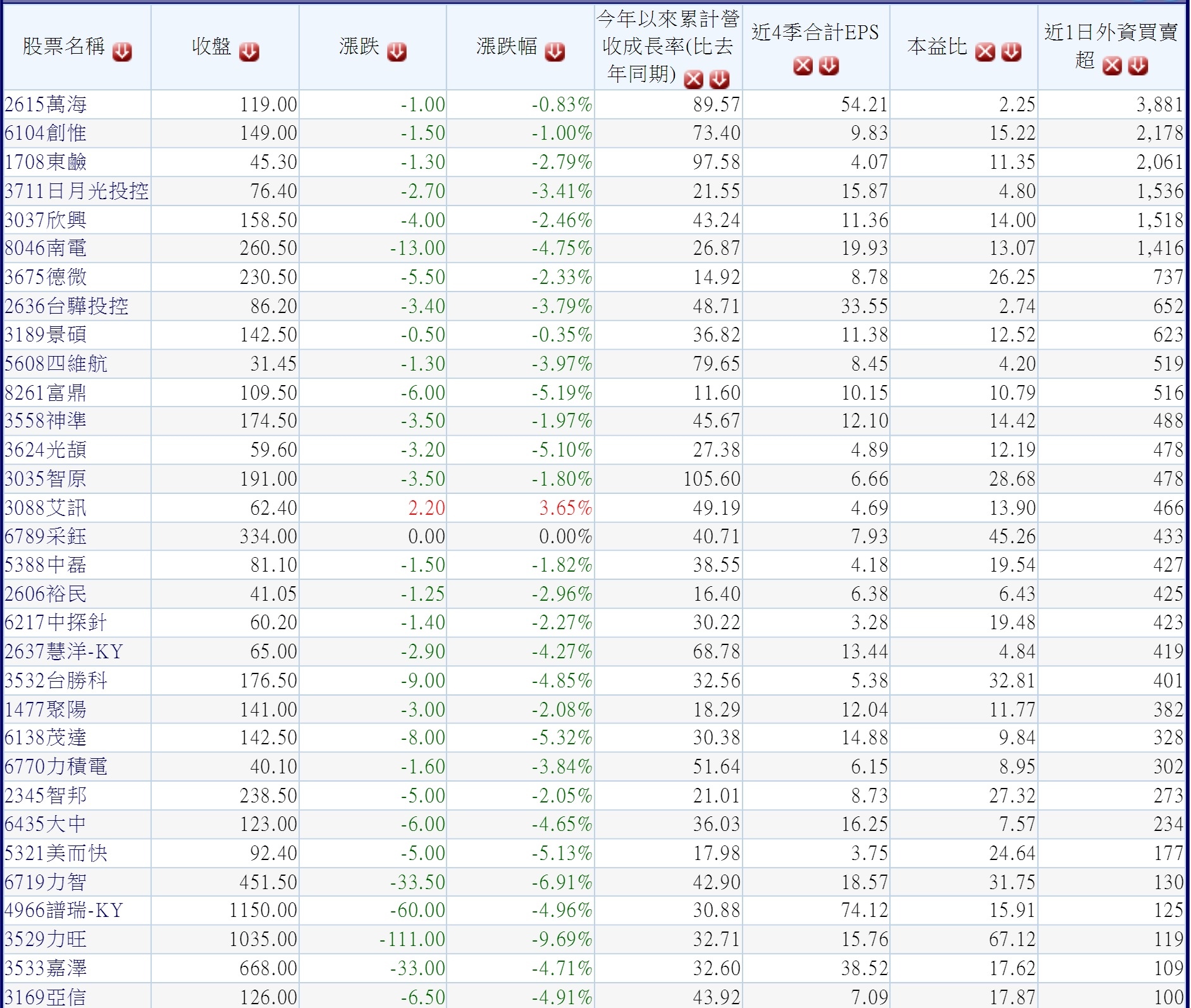Click stock 2637慧洋-KY
1191x1008 pixels.
64,651
